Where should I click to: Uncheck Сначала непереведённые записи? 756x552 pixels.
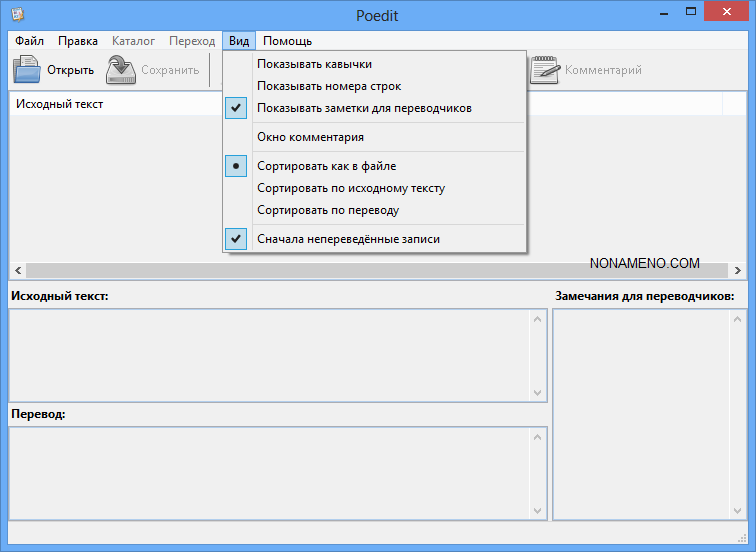click(348, 239)
